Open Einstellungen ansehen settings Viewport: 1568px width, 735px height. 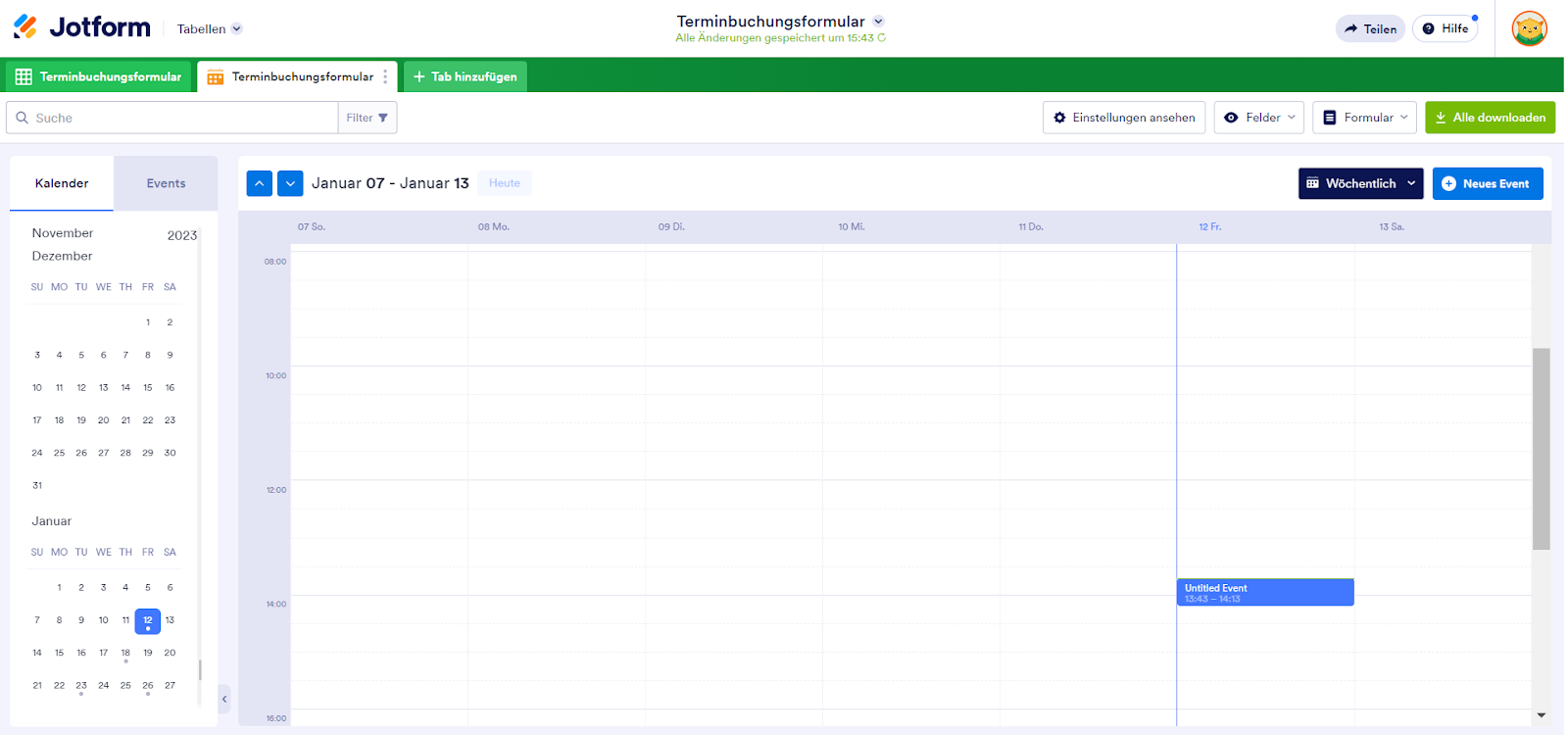point(1124,118)
